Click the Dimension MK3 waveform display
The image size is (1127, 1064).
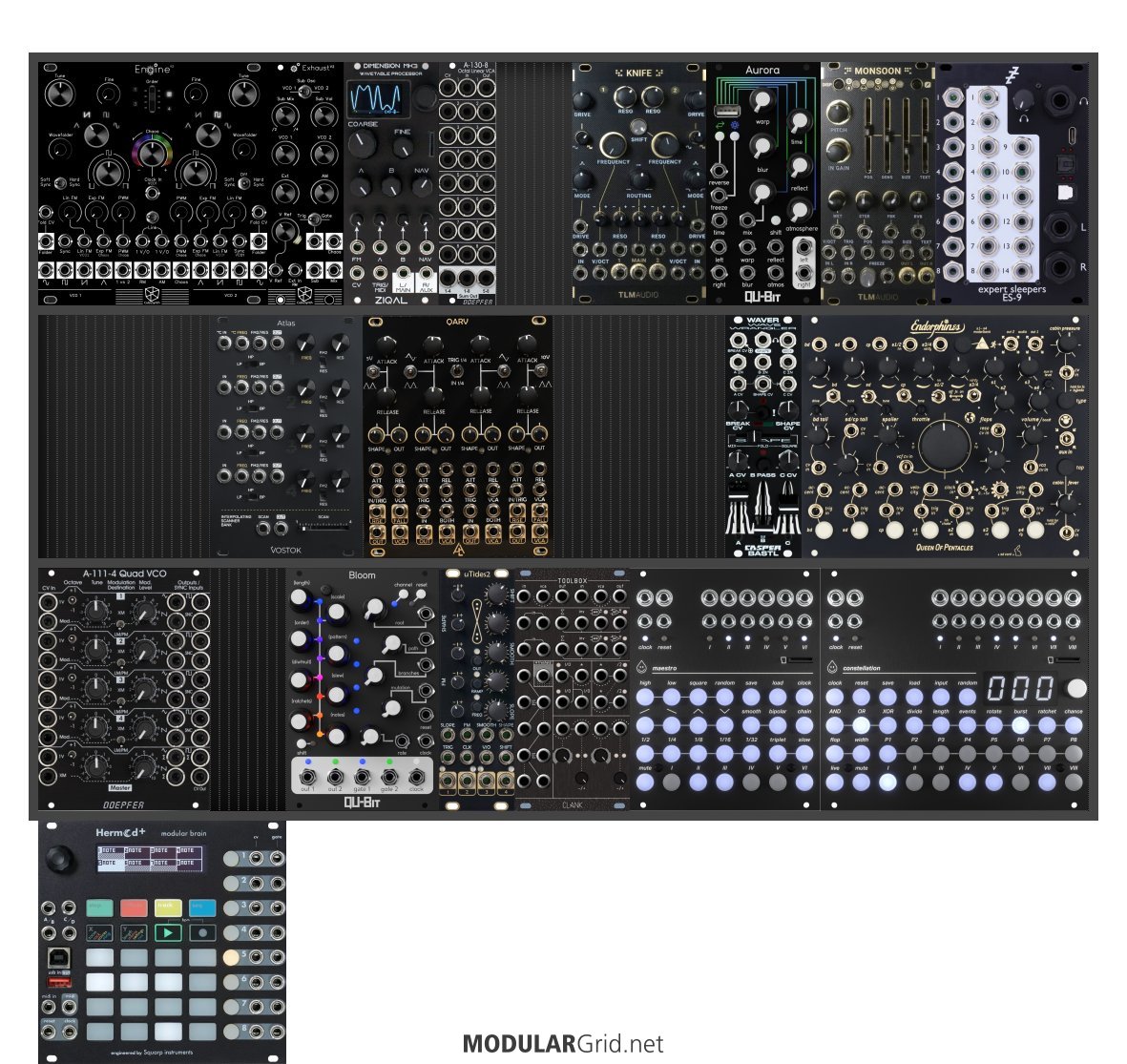[x=377, y=98]
